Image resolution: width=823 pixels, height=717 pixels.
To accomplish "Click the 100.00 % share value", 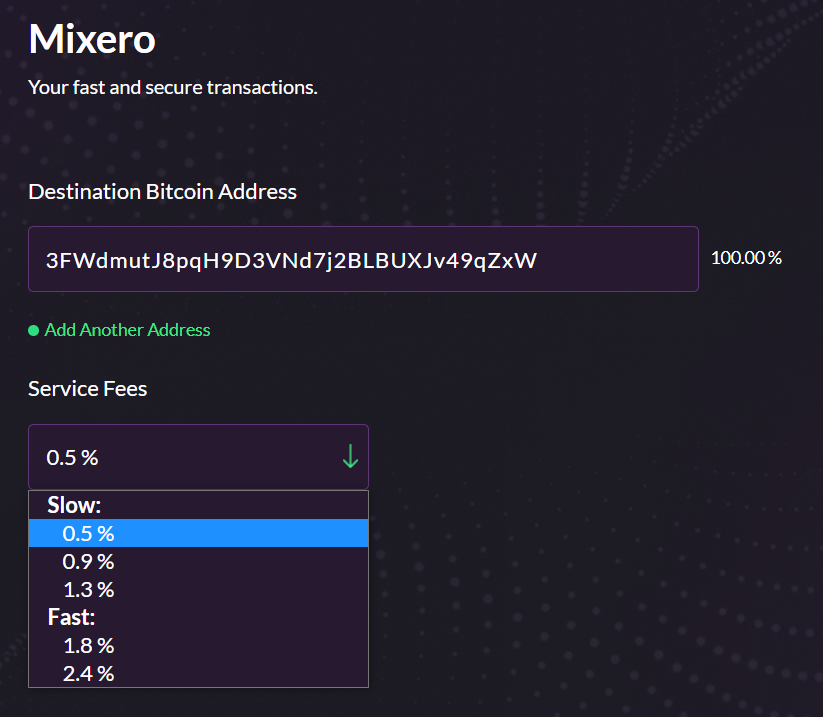I will 746,258.
